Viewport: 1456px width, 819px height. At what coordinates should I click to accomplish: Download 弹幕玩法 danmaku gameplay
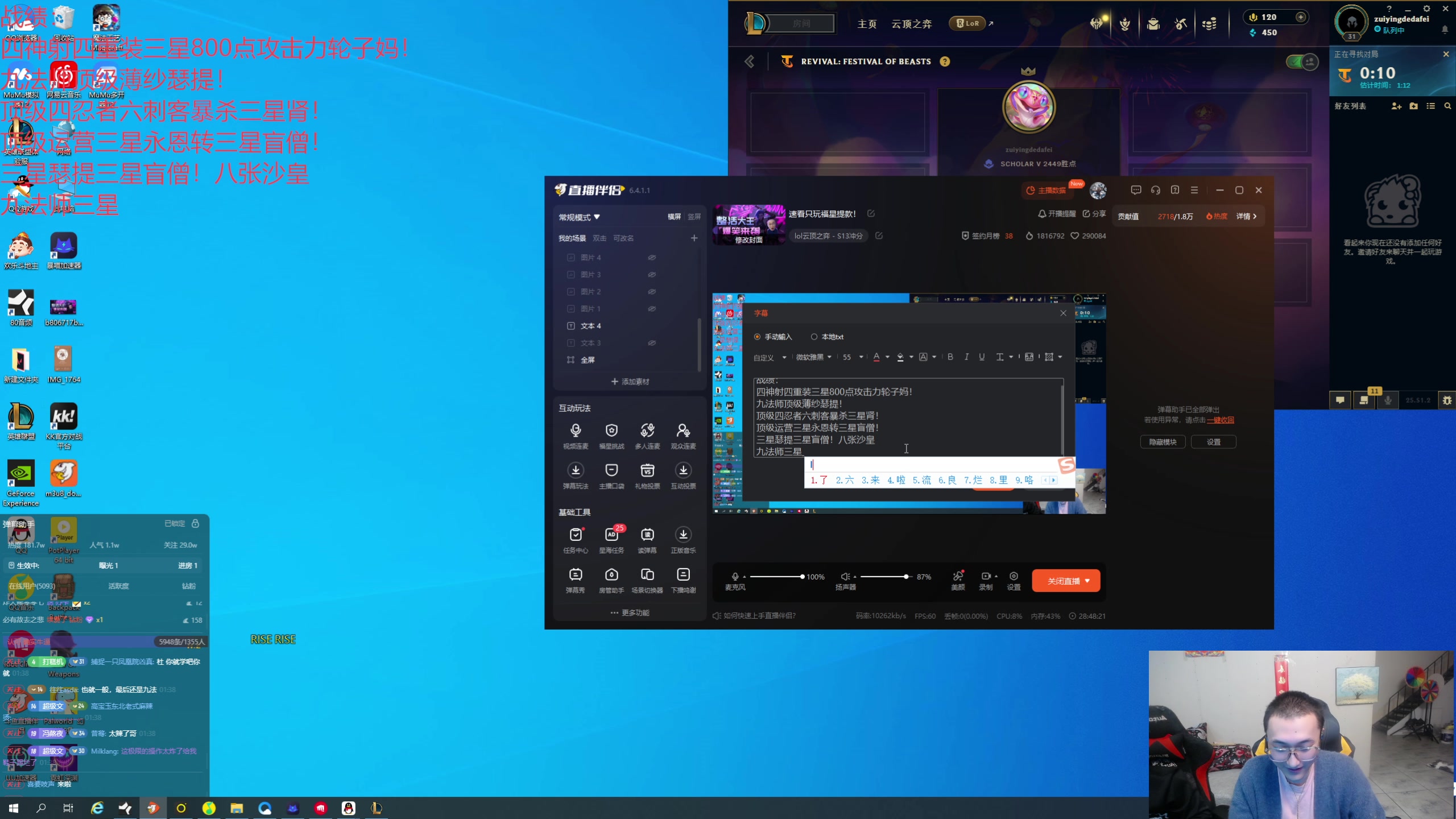576,475
